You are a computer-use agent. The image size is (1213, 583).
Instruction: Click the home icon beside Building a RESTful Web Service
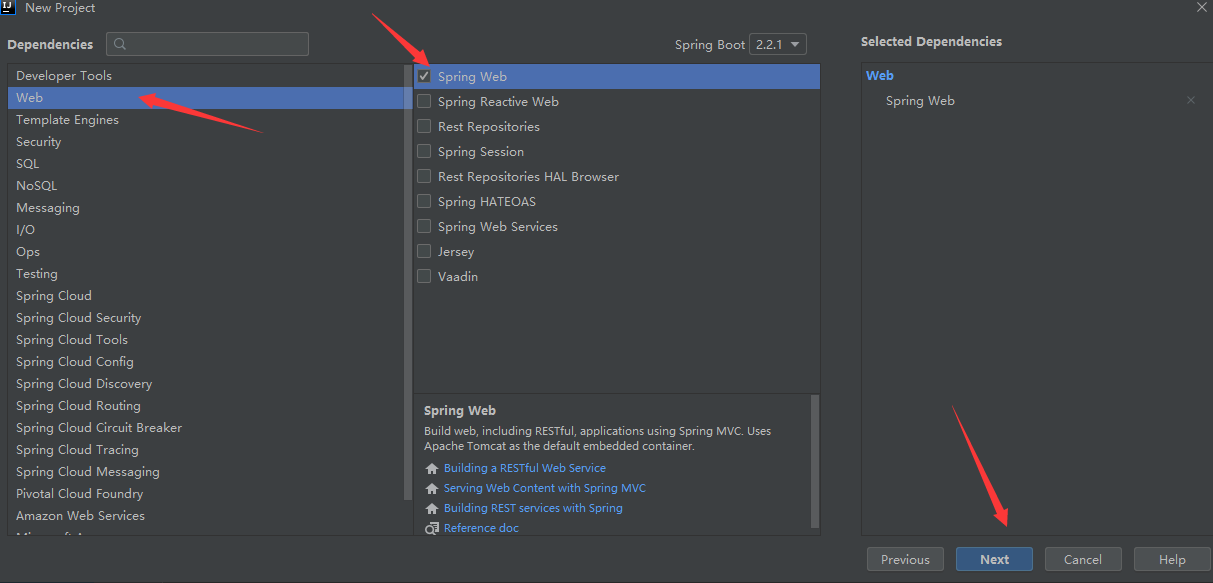432,468
